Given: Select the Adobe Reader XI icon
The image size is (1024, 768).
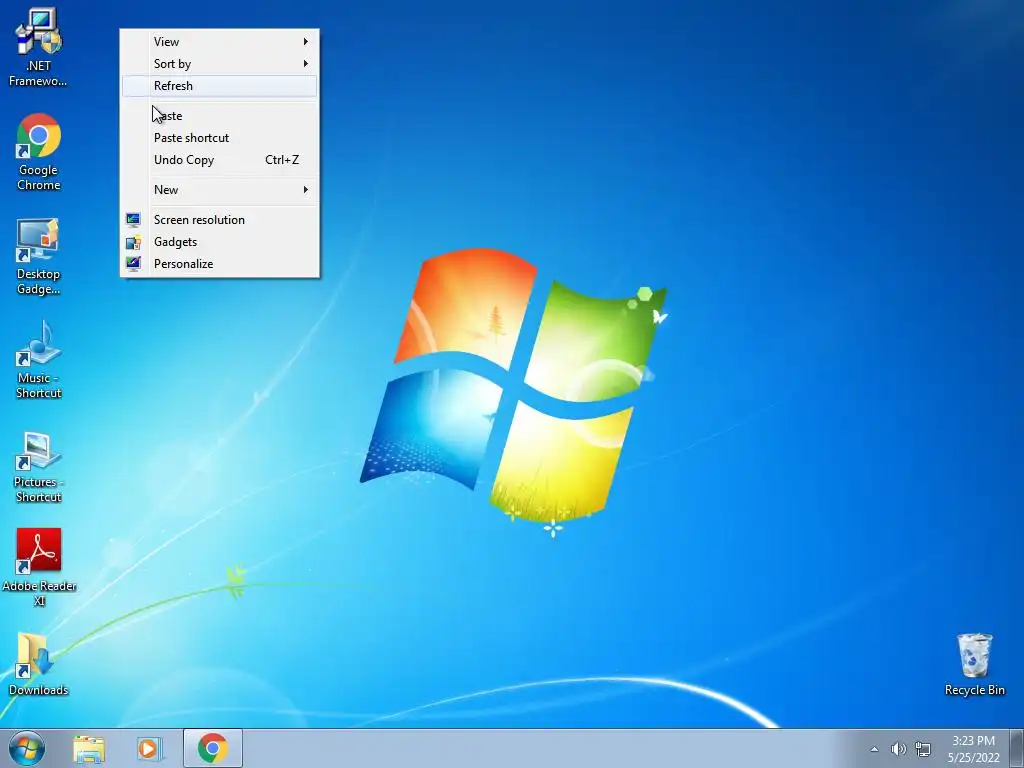Looking at the screenshot, I should [x=39, y=568].
